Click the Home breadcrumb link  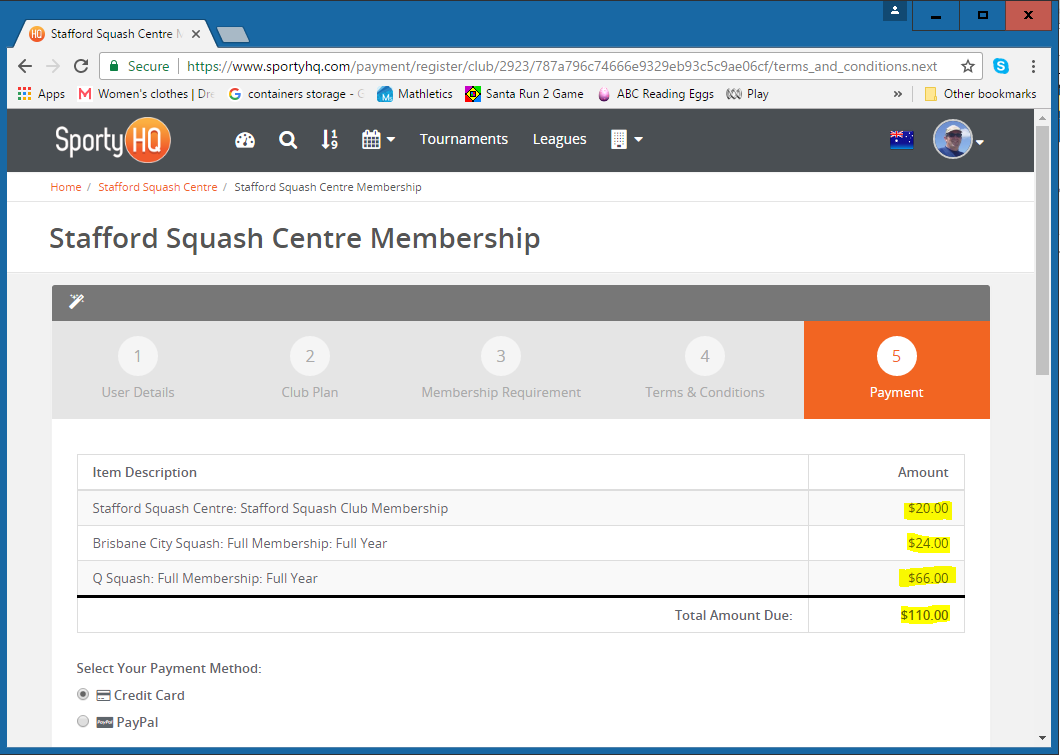pos(66,187)
